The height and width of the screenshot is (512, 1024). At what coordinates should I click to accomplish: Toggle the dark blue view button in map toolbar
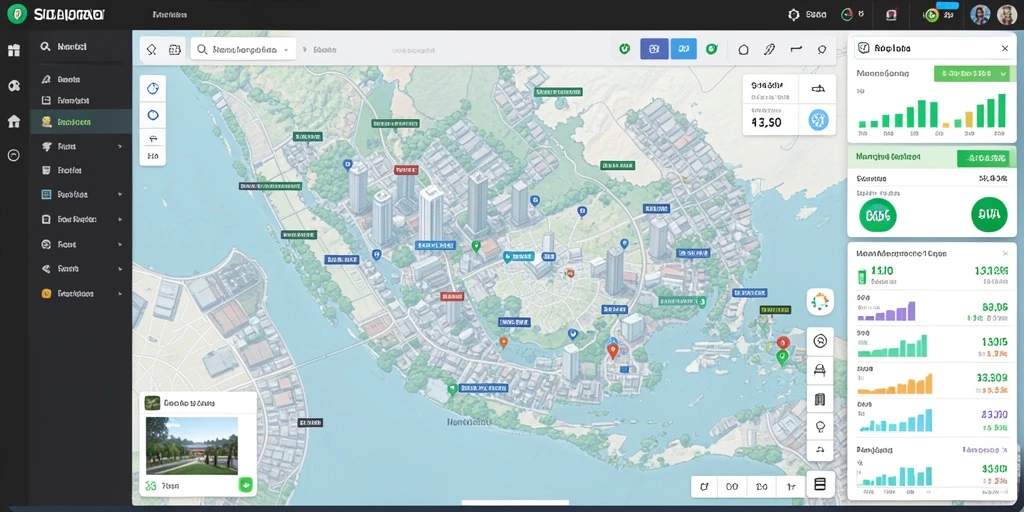[654, 48]
